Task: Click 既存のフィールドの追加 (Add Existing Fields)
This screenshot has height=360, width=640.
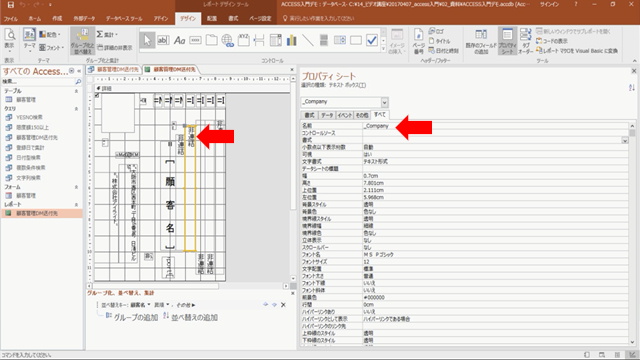Action: pyautogui.click(x=481, y=41)
